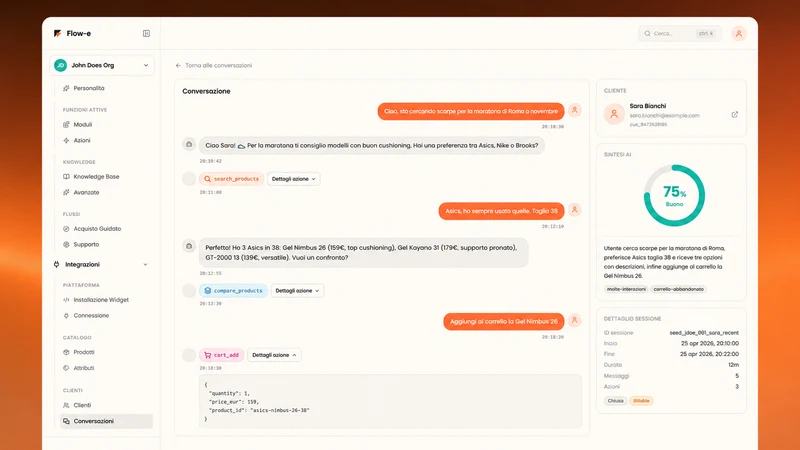Open the John Does Org selector dropdown
Viewport: 800px width, 450px height.
click(102, 65)
